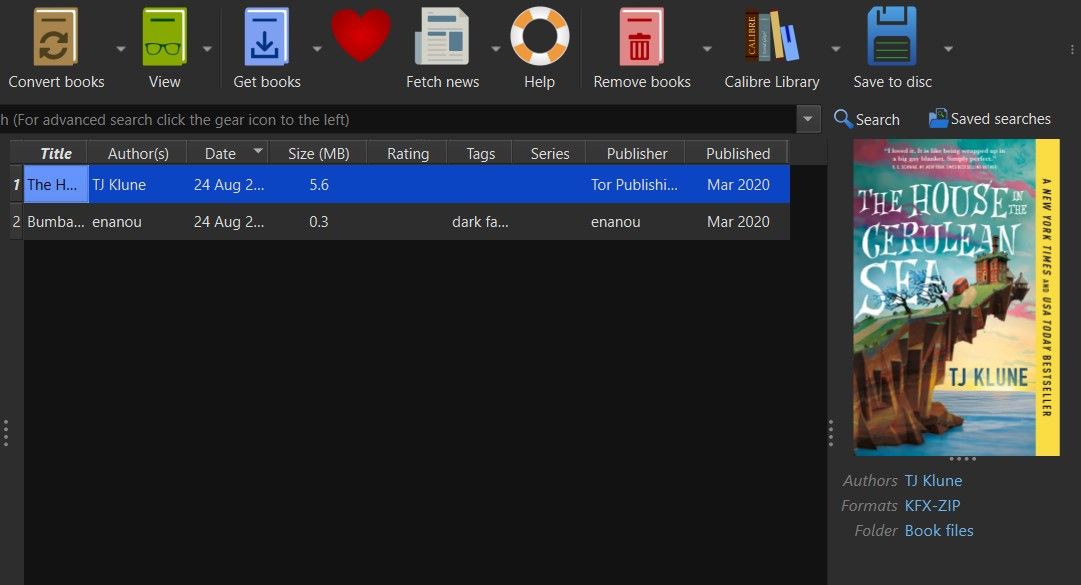Viewport: 1081px width, 585px height.
Task: Open the Date column sort dropdown
Action: click(x=256, y=153)
